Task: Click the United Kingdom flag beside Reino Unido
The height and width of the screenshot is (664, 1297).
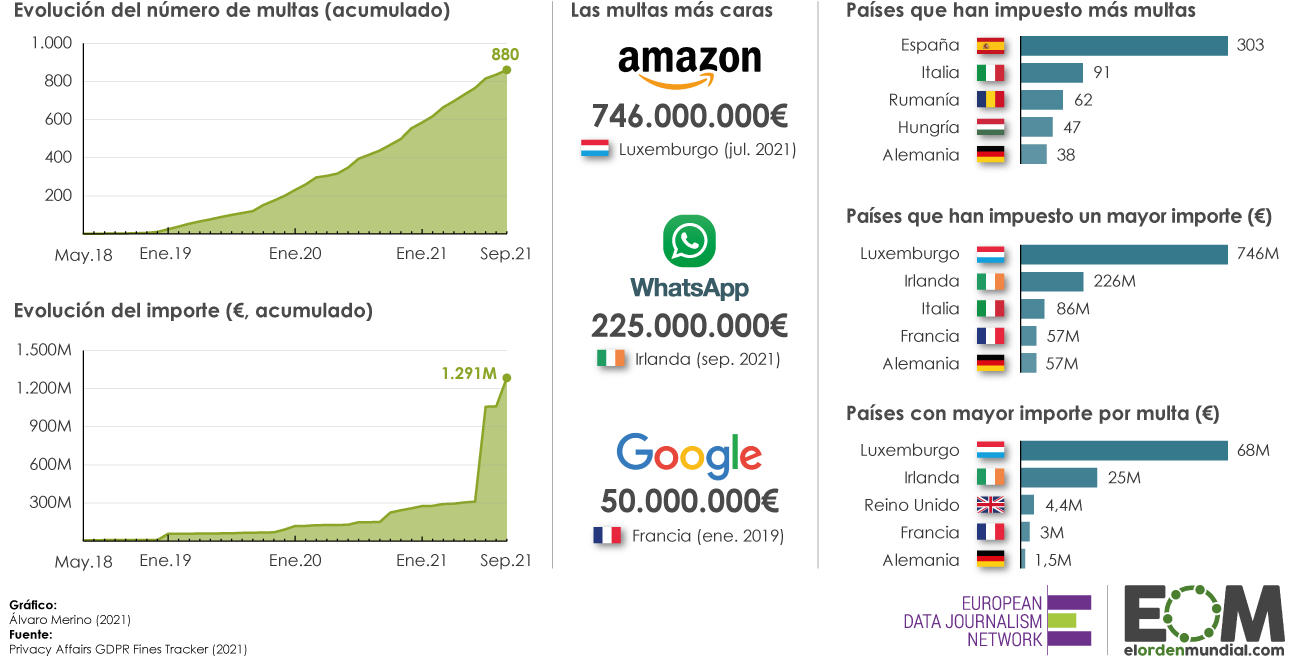Action: pos(990,505)
